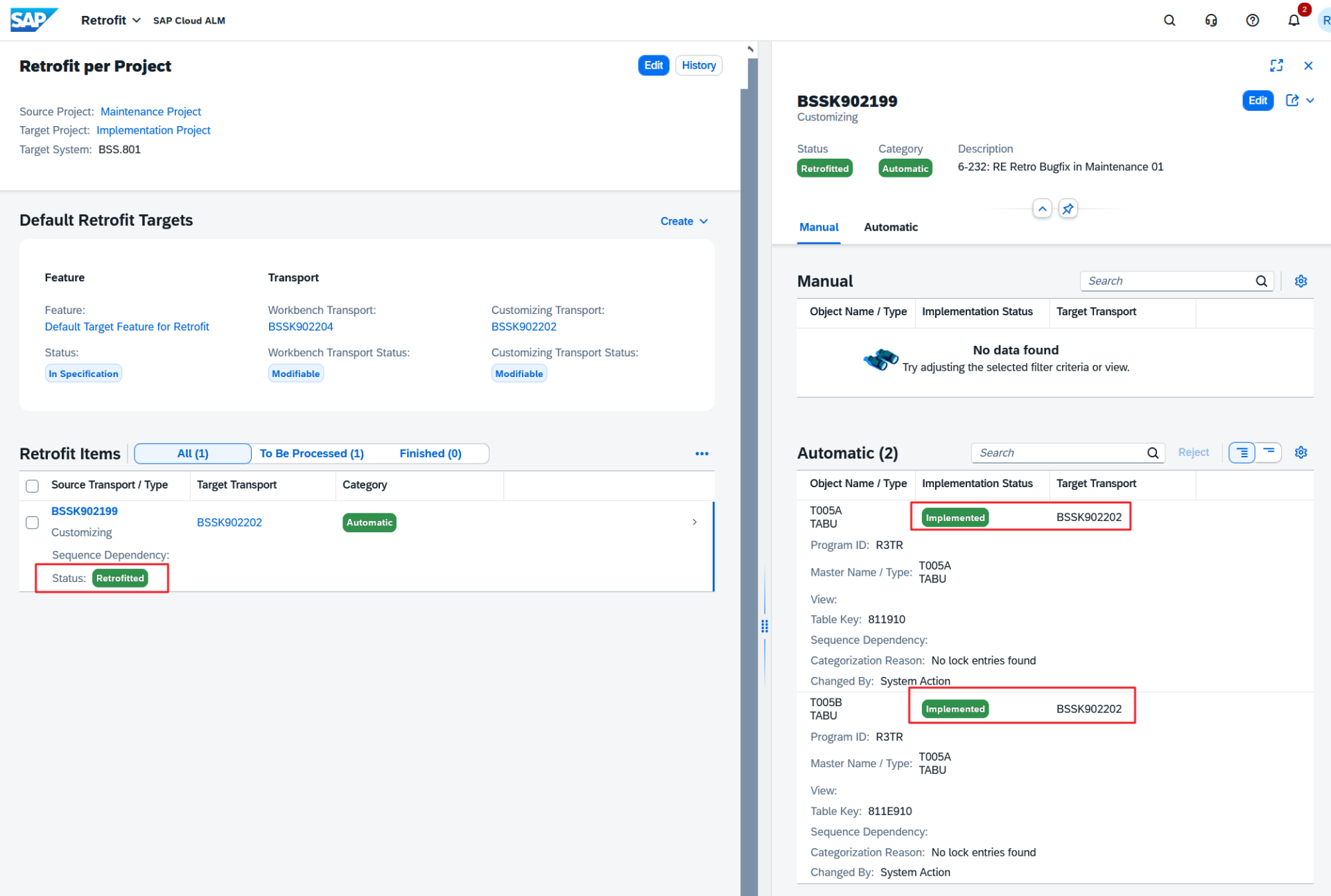Switch to the Automatic tab
This screenshot has width=1331, height=896.
click(x=890, y=227)
